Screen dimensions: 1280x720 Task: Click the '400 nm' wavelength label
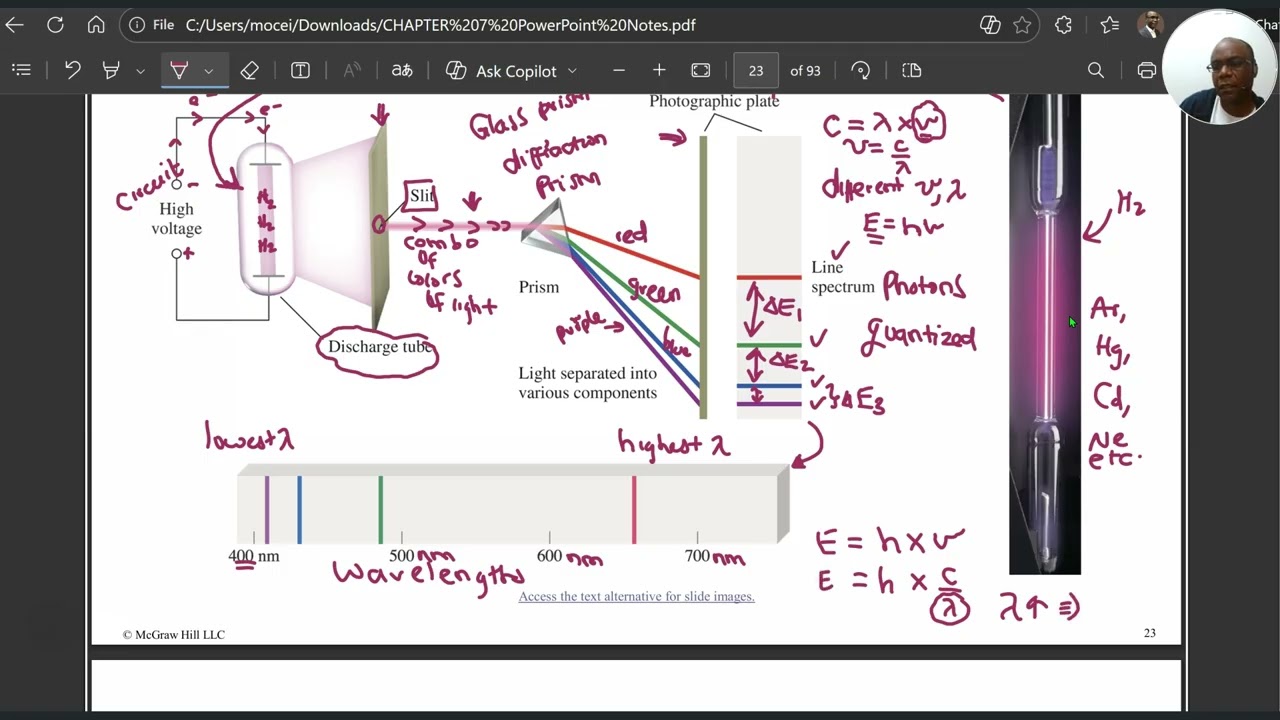click(254, 556)
